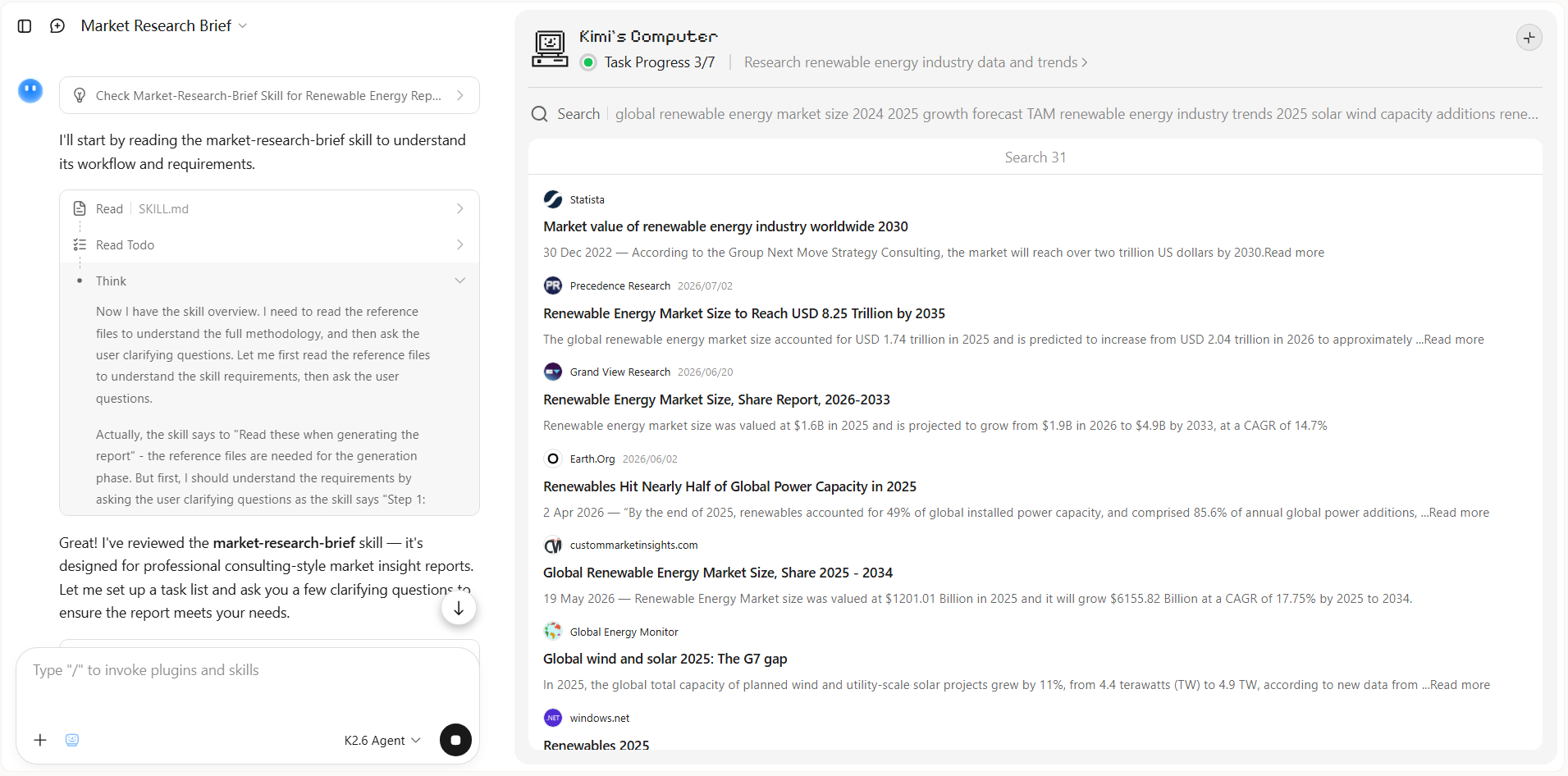
Task: Click the Kimi's Computer title text
Action: pyautogui.click(x=648, y=37)
